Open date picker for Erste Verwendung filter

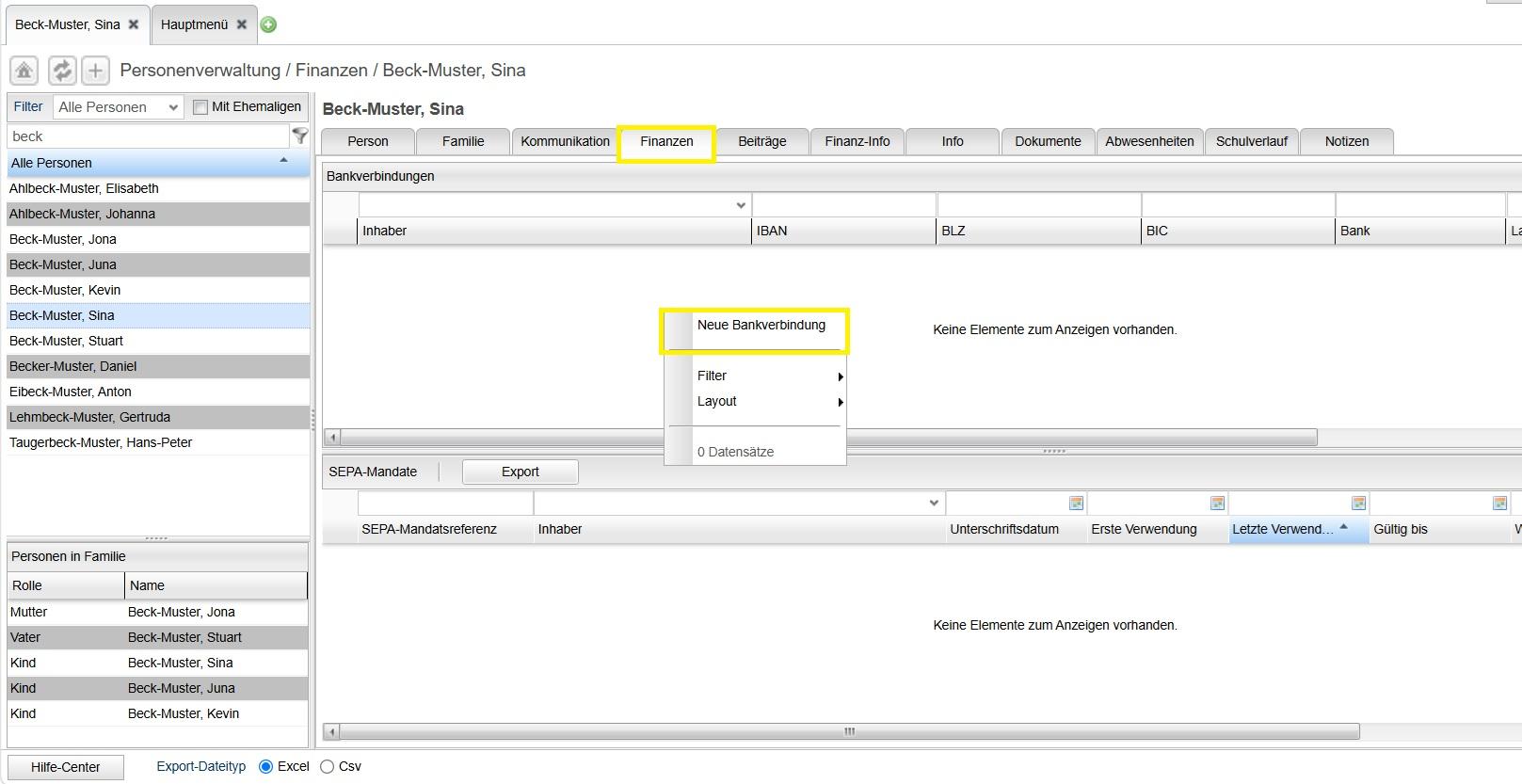pos(1217,504)
